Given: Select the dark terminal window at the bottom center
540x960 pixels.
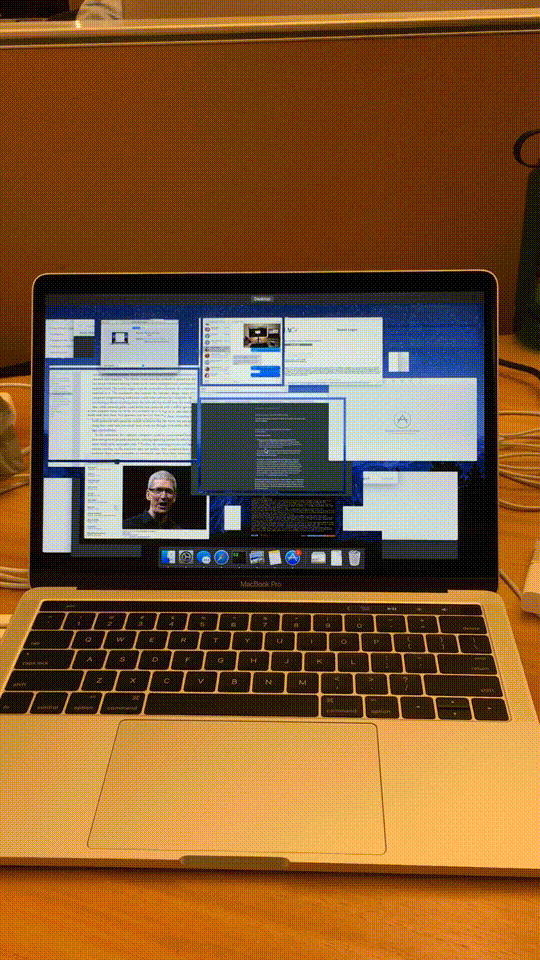Looking at the screenshot, I should 293,517.
